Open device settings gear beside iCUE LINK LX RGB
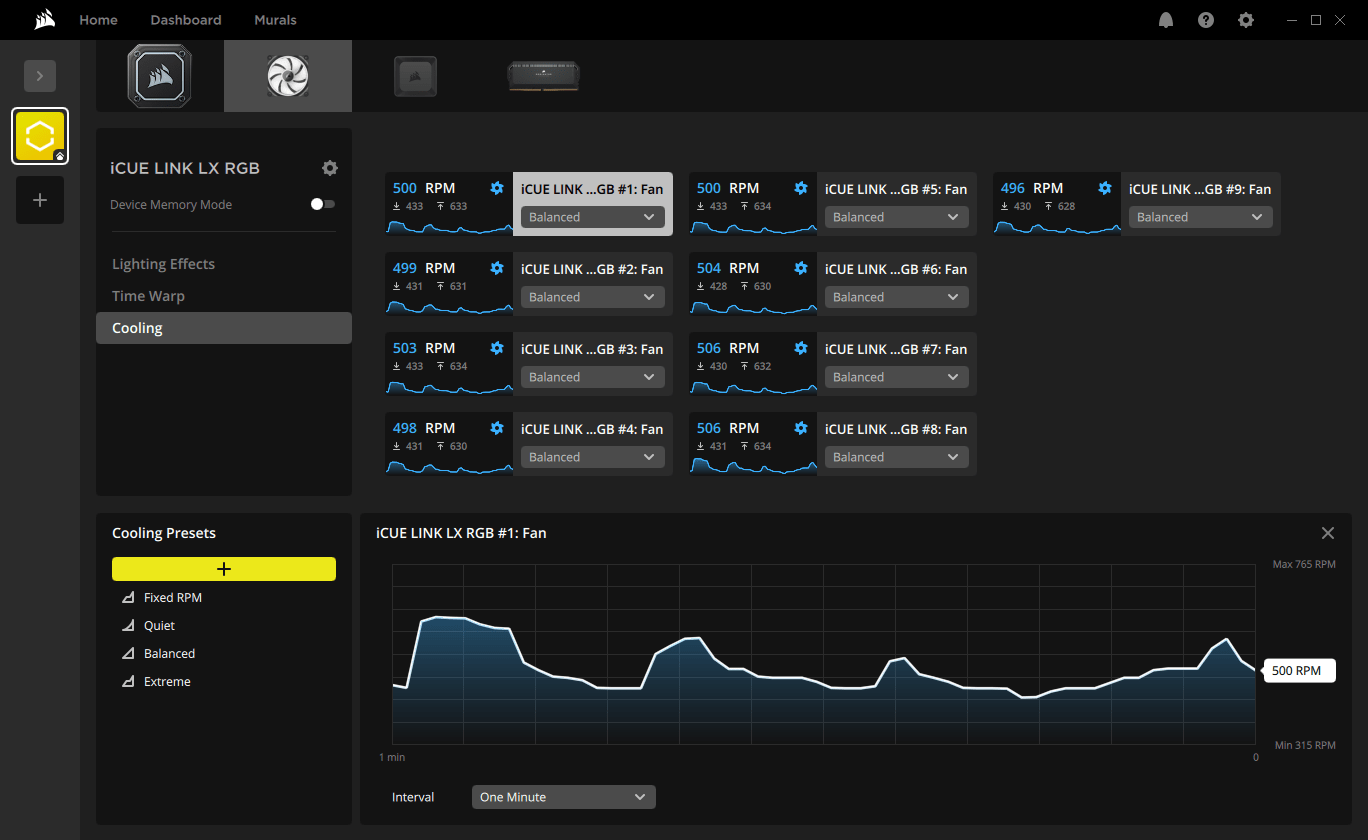This screenshot has height=840, width=1368. [330, 168]
